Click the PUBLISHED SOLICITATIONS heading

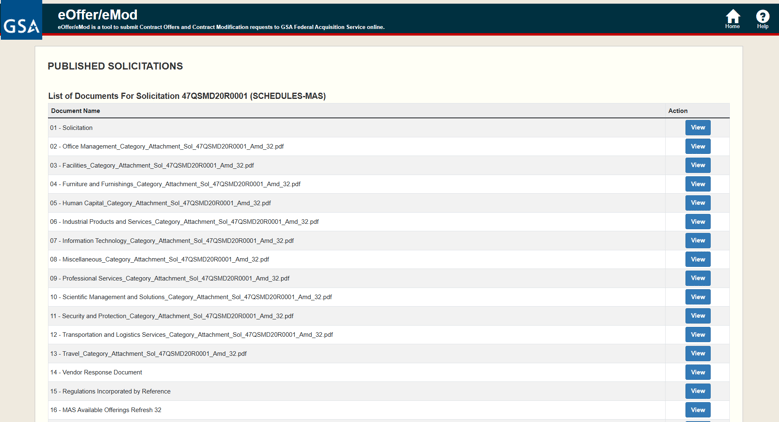click(x=115, y=66)
